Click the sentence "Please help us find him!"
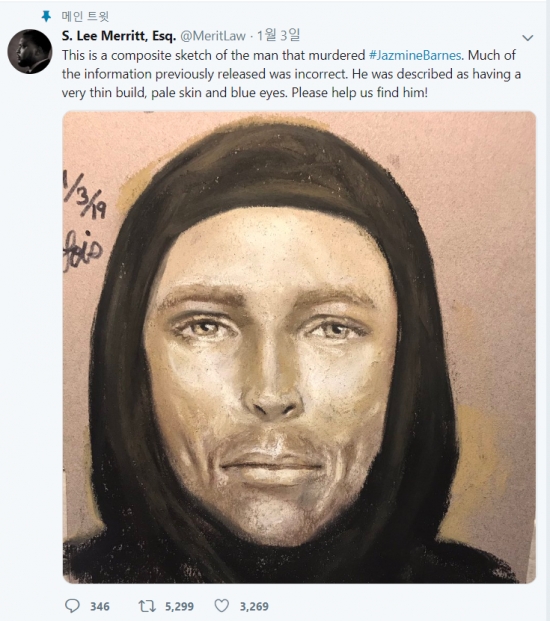The image size is (550, 621). (x=360, y=93)
